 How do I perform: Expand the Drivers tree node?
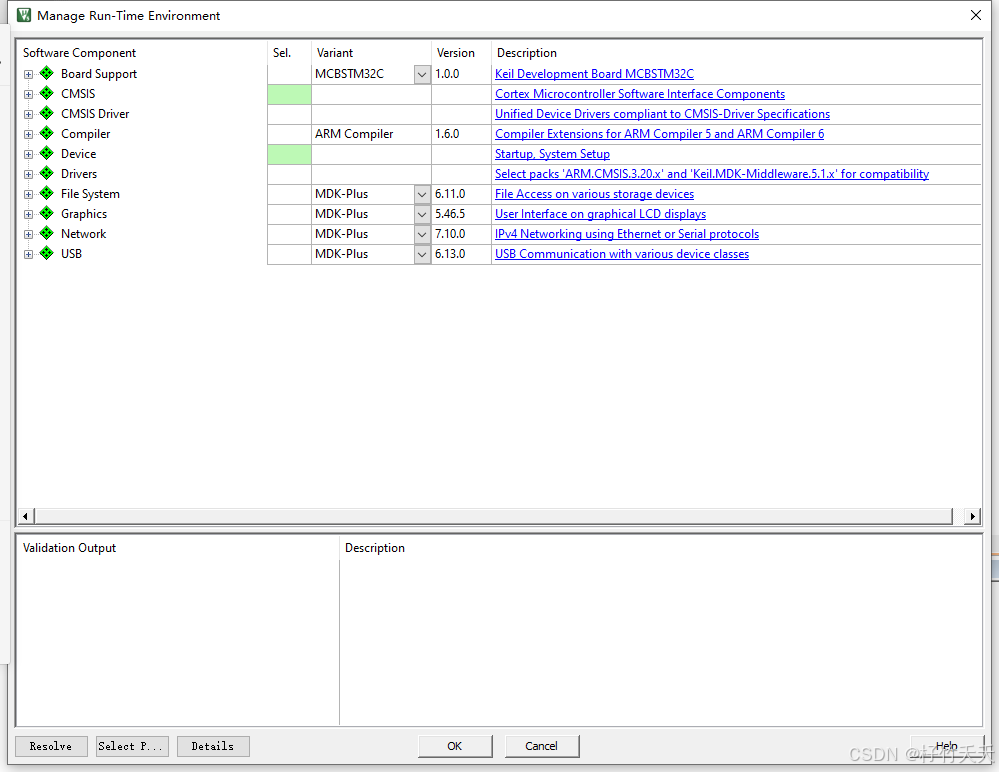point(28,175)
